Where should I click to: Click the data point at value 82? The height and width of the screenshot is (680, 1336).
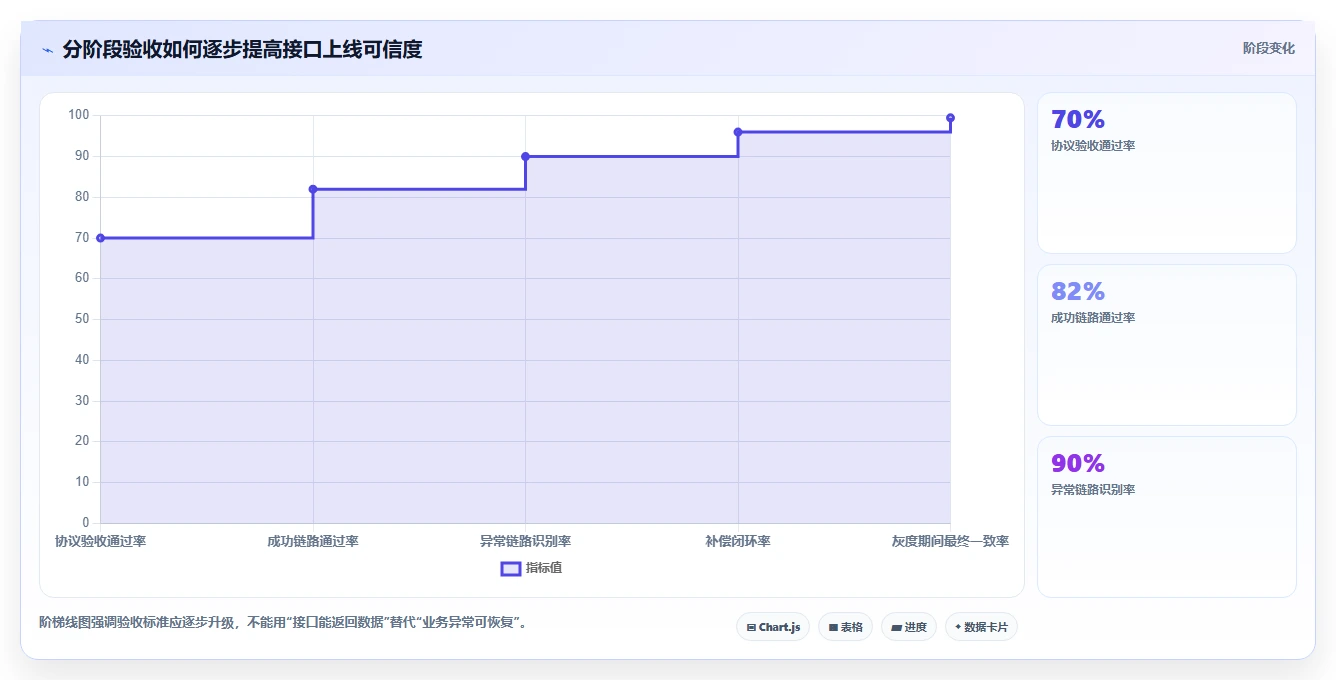(313, 189)
